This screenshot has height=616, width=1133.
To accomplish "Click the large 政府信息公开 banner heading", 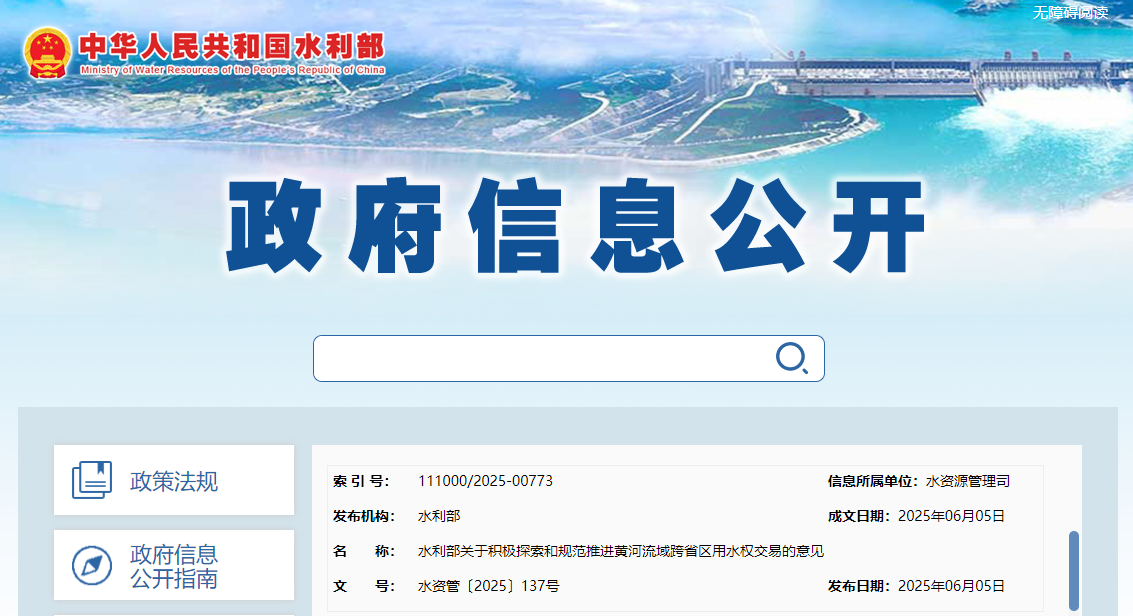I will pos(575,228).
